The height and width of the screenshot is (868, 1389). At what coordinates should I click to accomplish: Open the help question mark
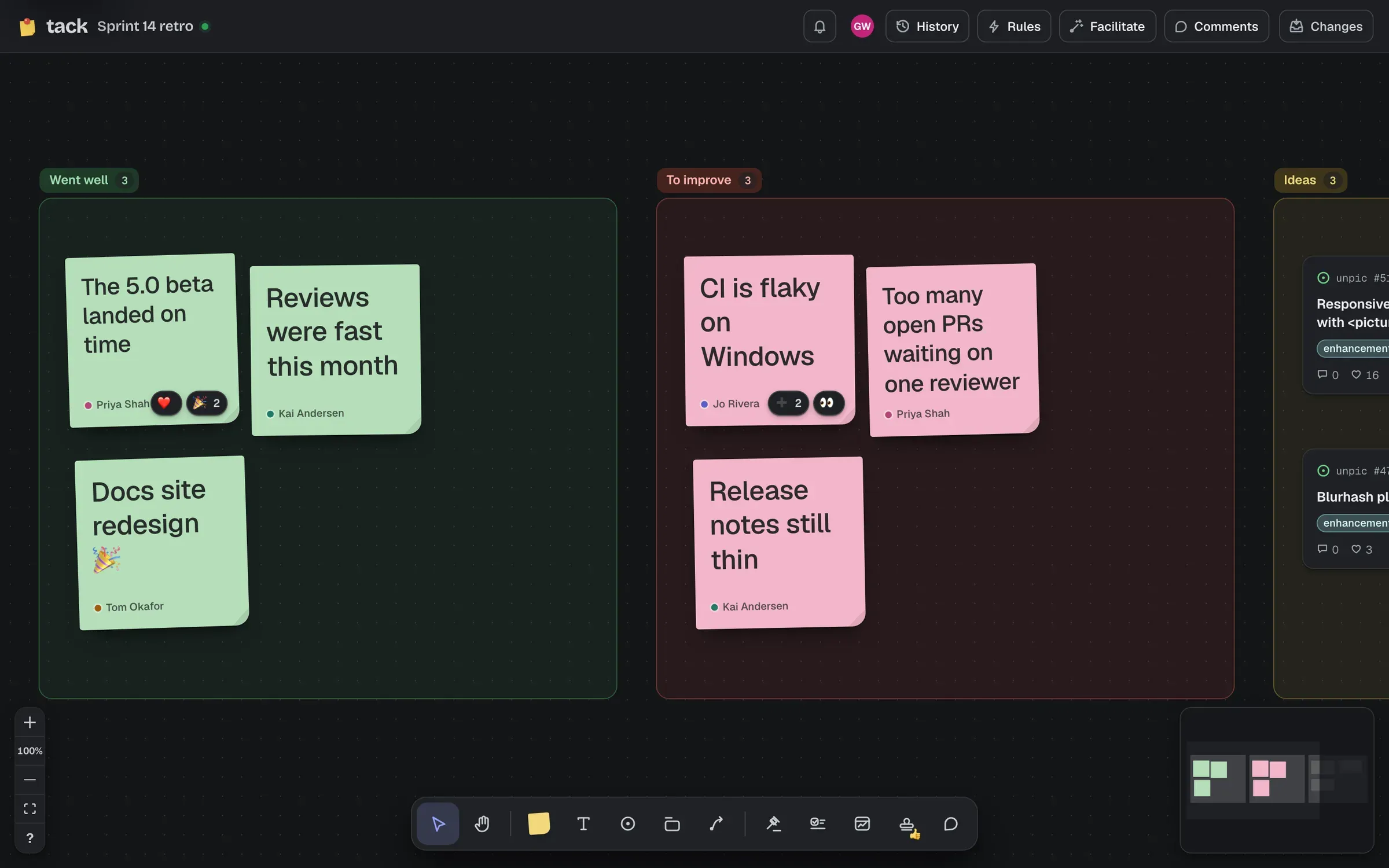(x=30, y=837)
